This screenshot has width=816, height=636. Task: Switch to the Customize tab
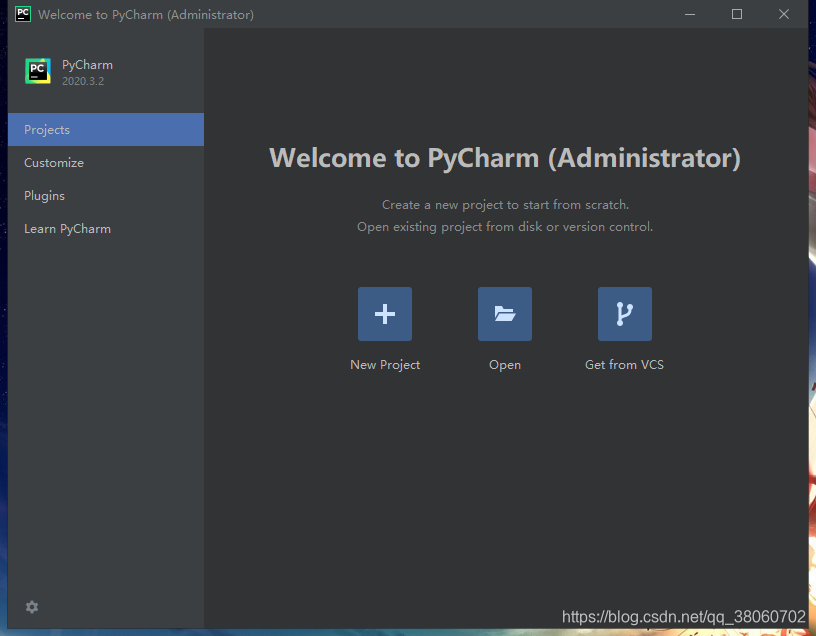(106, 162)
